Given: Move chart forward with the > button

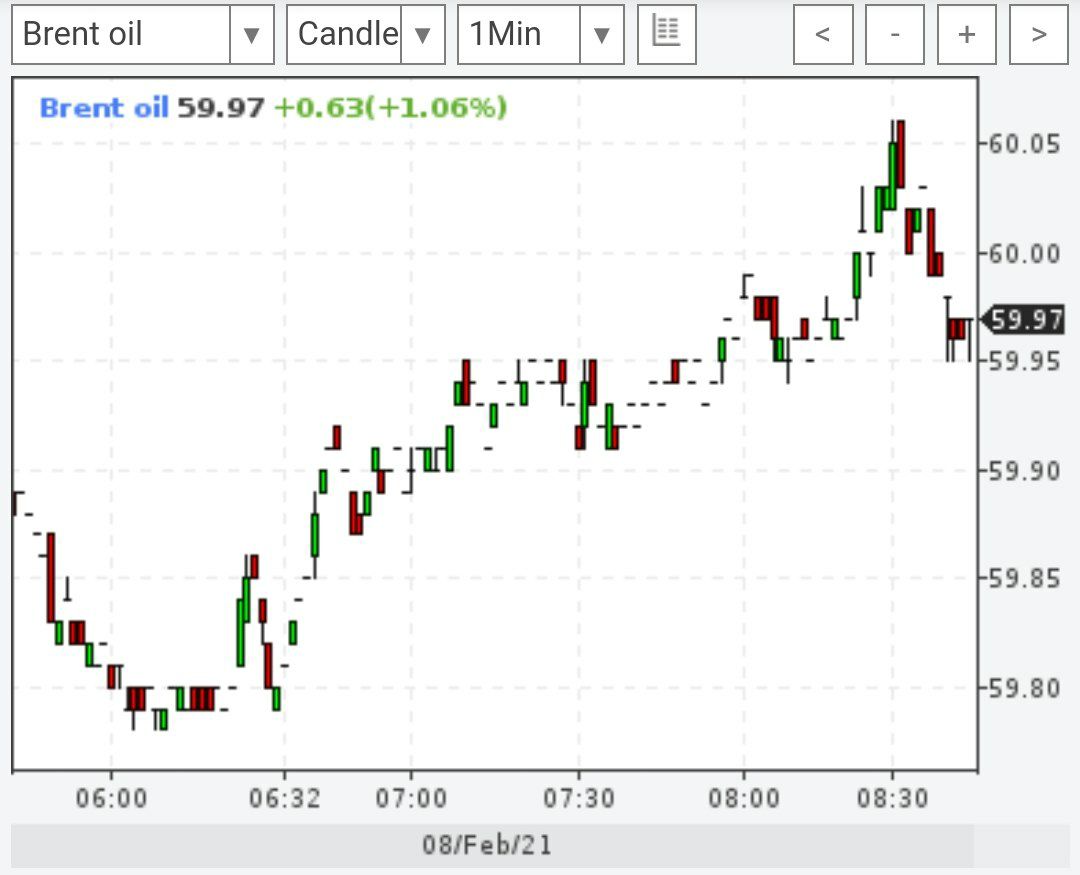Looking at the screenshot, I should click(1039, 34).
